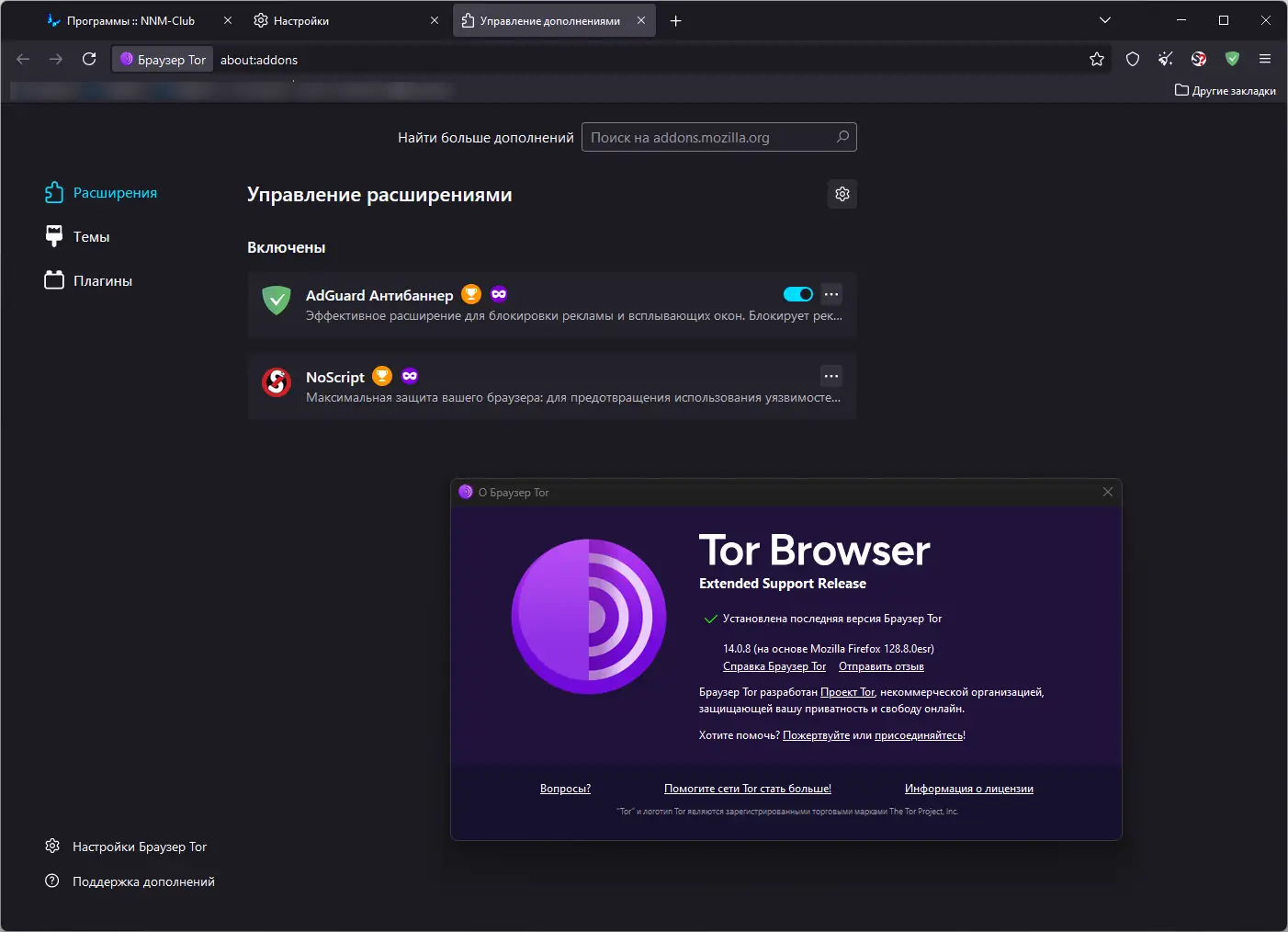The width and height of the screenshot is (1288, 932).
Task: Click the Пожертвуйте link
Action: [816, 735]
